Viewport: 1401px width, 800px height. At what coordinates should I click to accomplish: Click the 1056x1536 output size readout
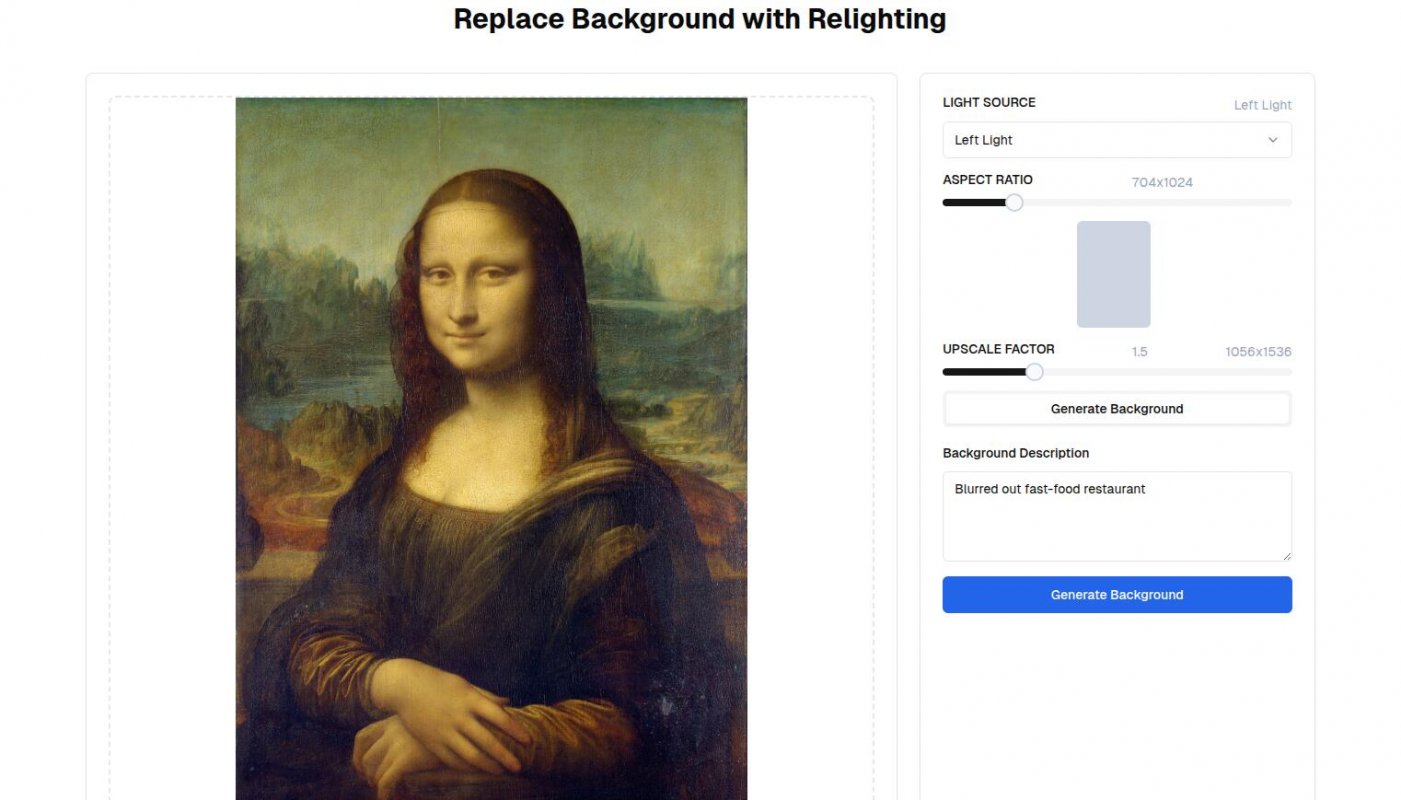[x=1258, y=352]
